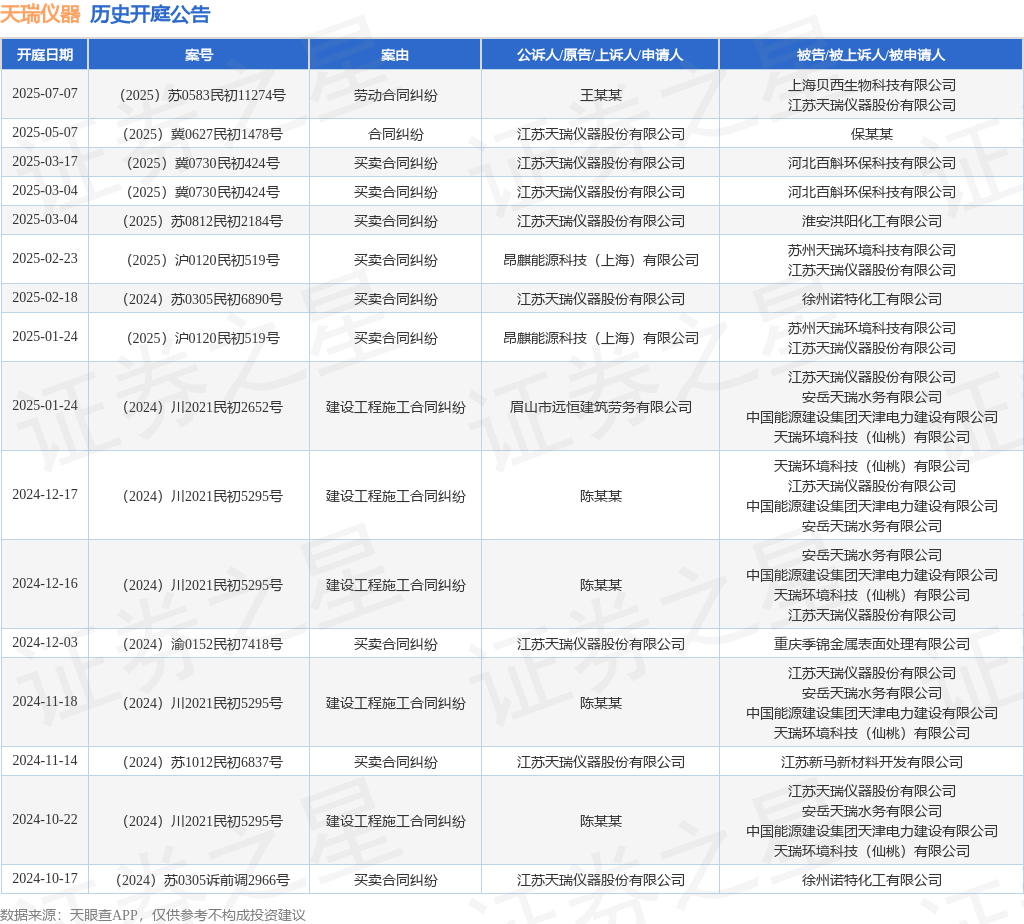Click the 天瑞仪器 title text
Screen dimensions: 1024x924
40,14
